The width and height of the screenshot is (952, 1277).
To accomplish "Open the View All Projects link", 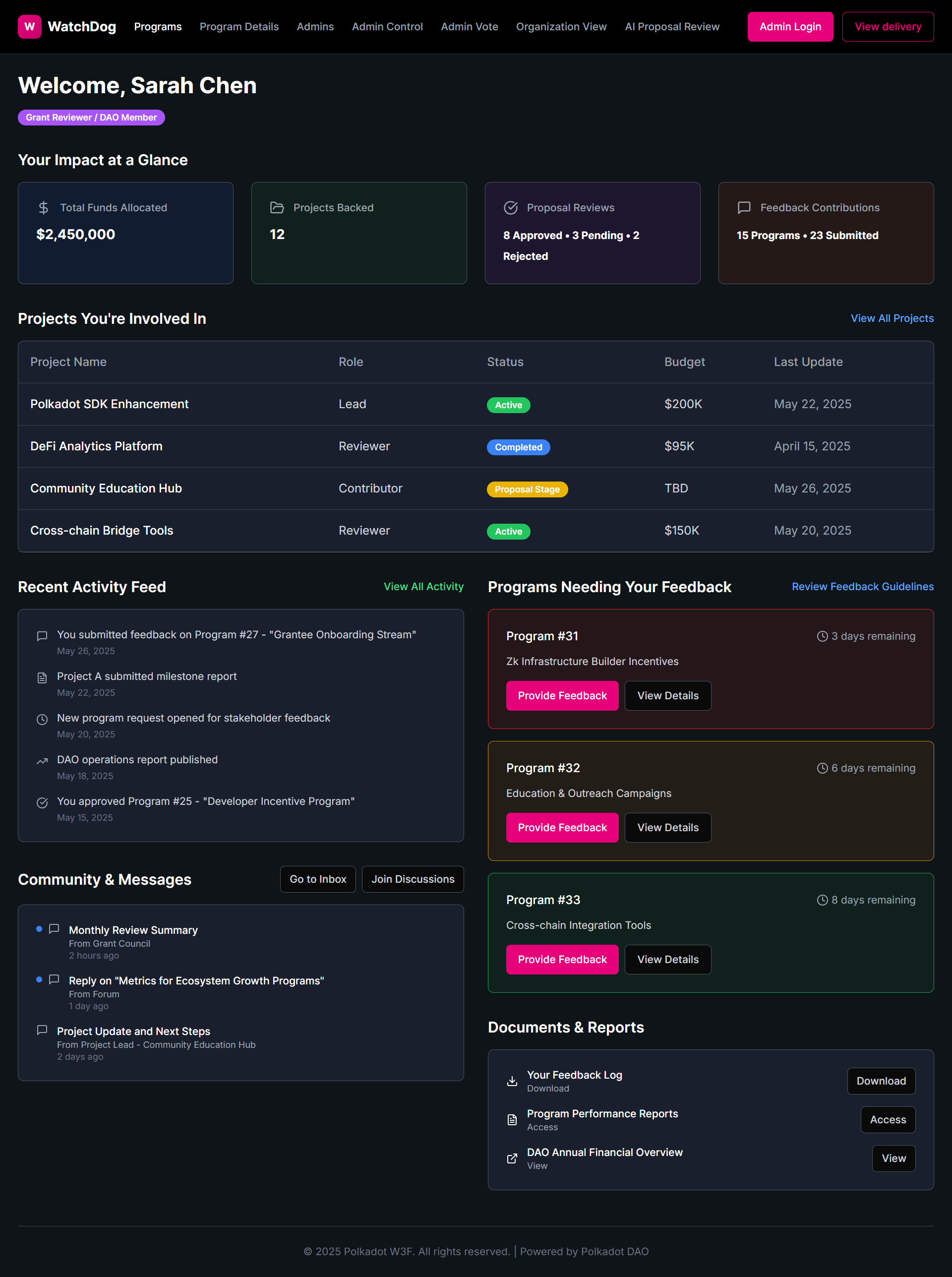I will (892, 318).
